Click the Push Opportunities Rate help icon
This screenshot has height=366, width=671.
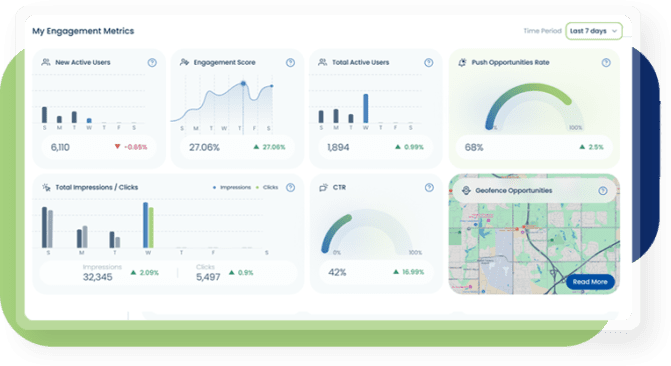tap(606, 62)
